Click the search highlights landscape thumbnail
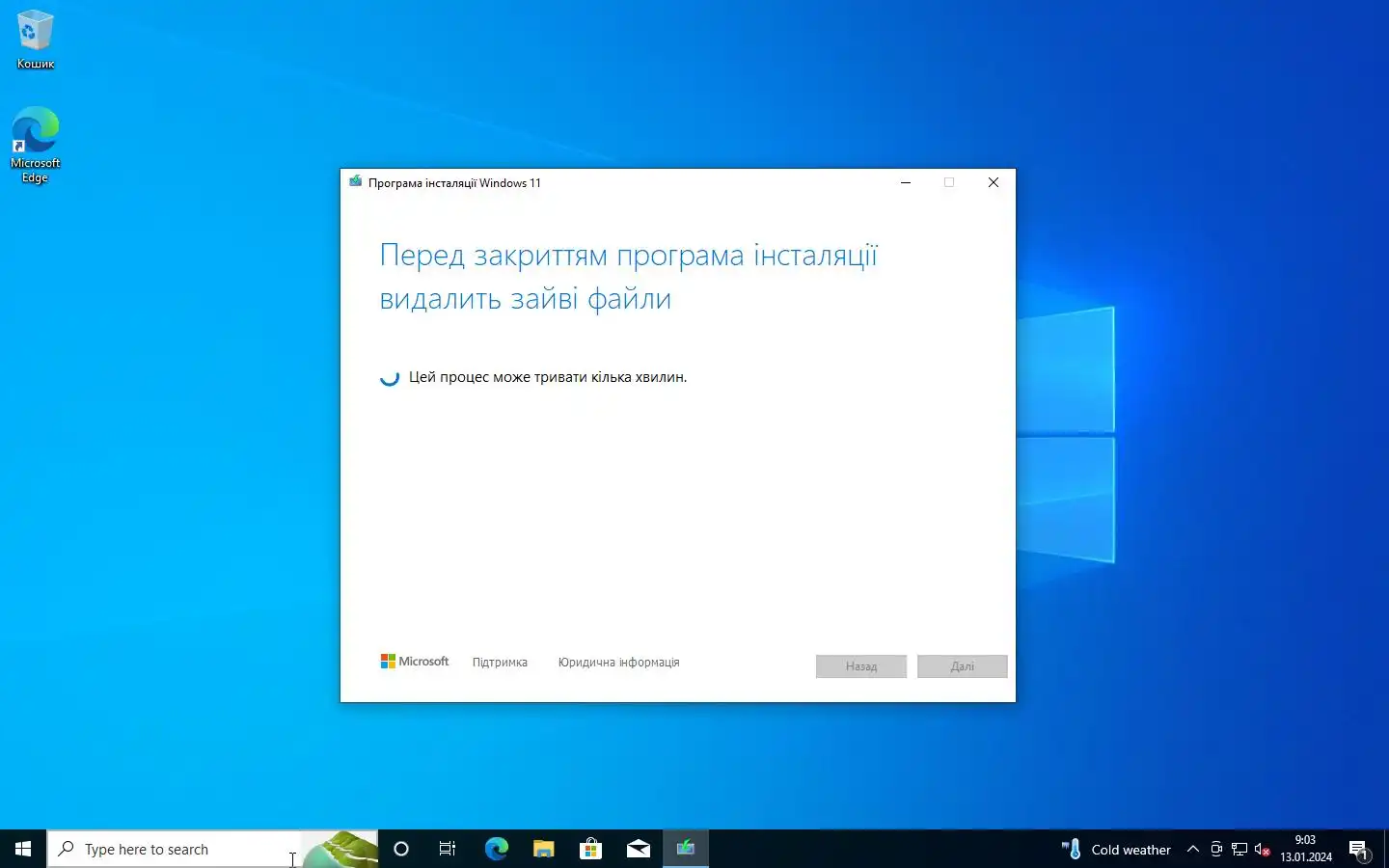Viewport: 1389px width, 868px height. tap(340, 850)
